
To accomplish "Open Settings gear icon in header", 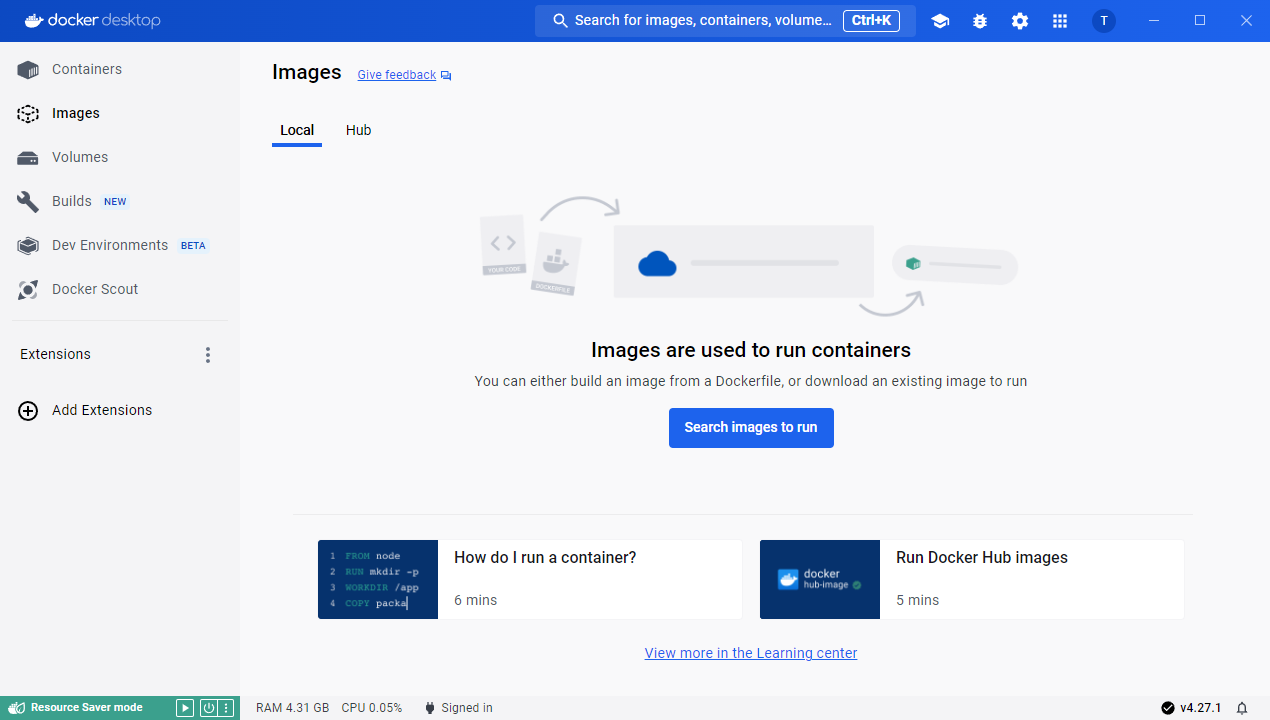I will coord(1020,21).
